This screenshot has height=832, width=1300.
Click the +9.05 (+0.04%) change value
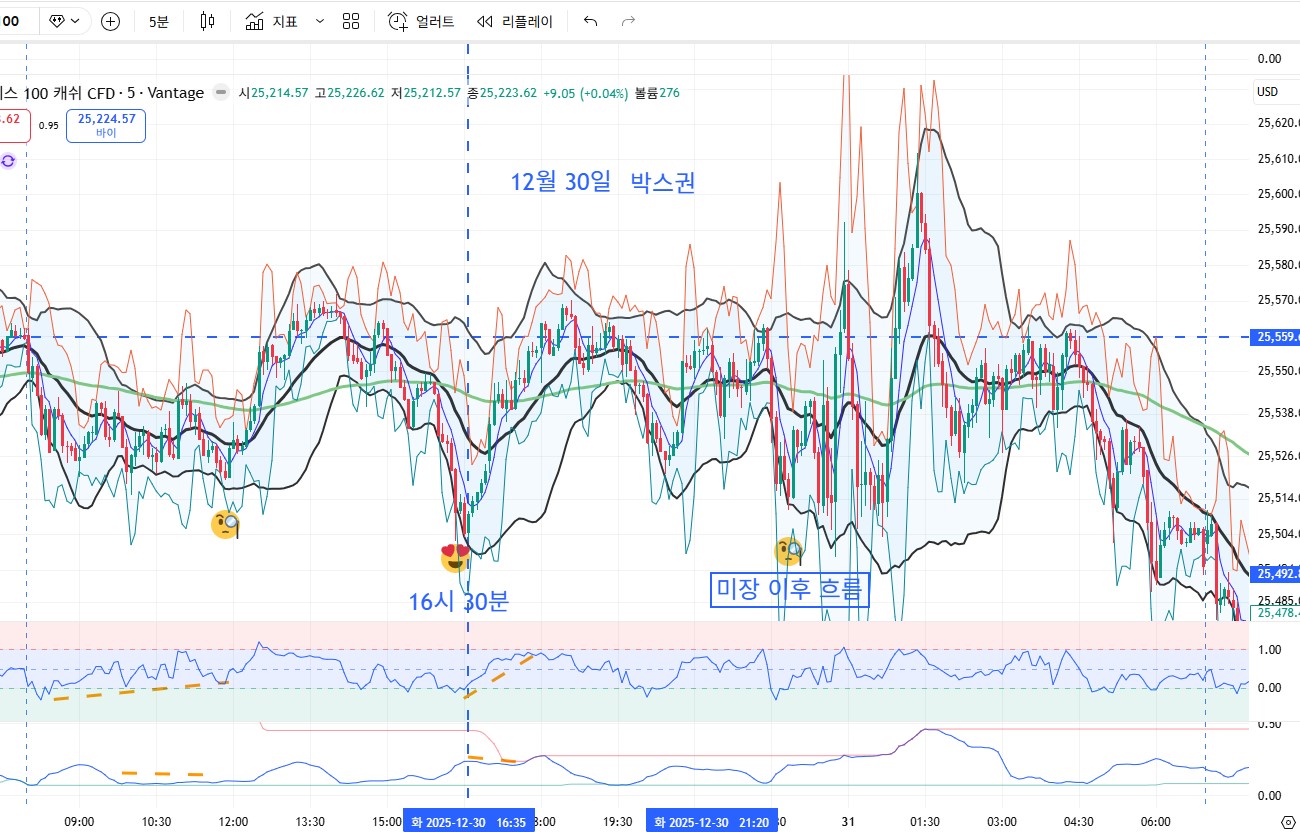pyautogui.click(x=585, y=93)
